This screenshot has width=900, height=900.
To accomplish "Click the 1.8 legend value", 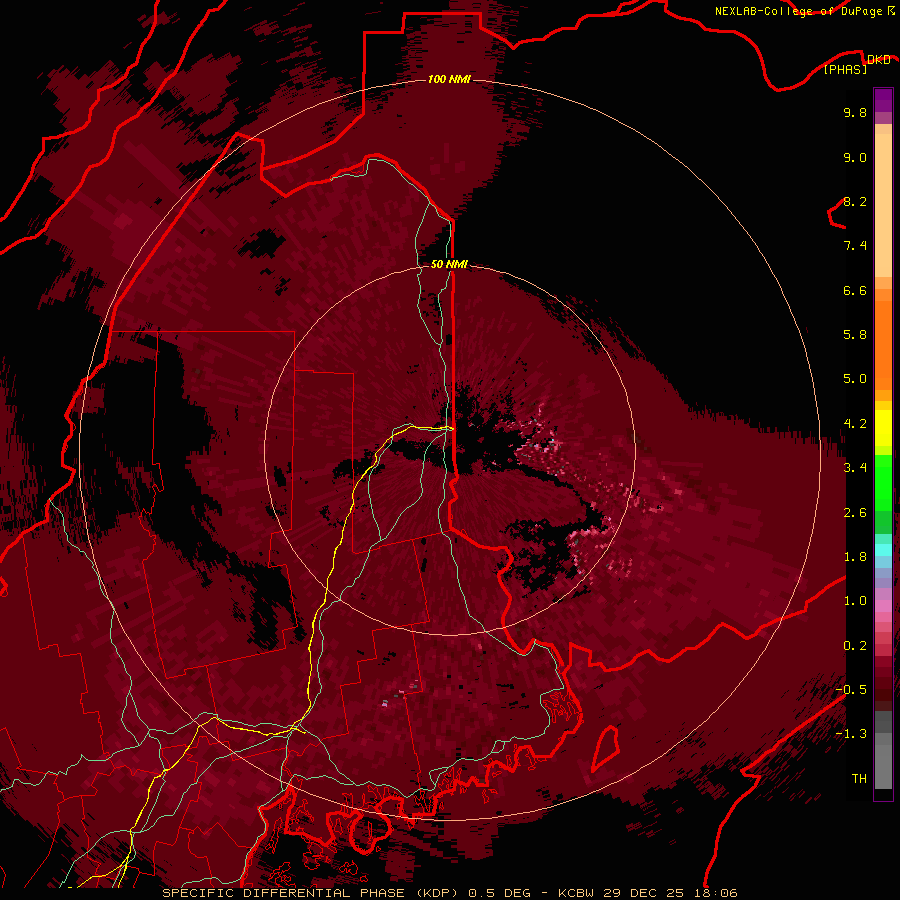I will pyautogui.click(x=855, y=557).
